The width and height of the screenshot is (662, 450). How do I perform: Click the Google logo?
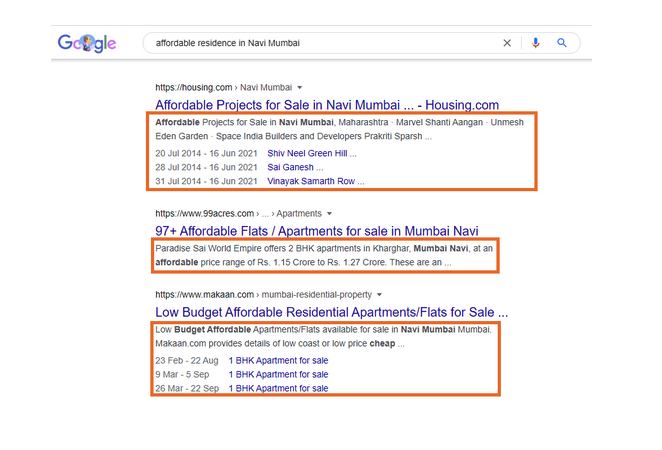[87, 43]
